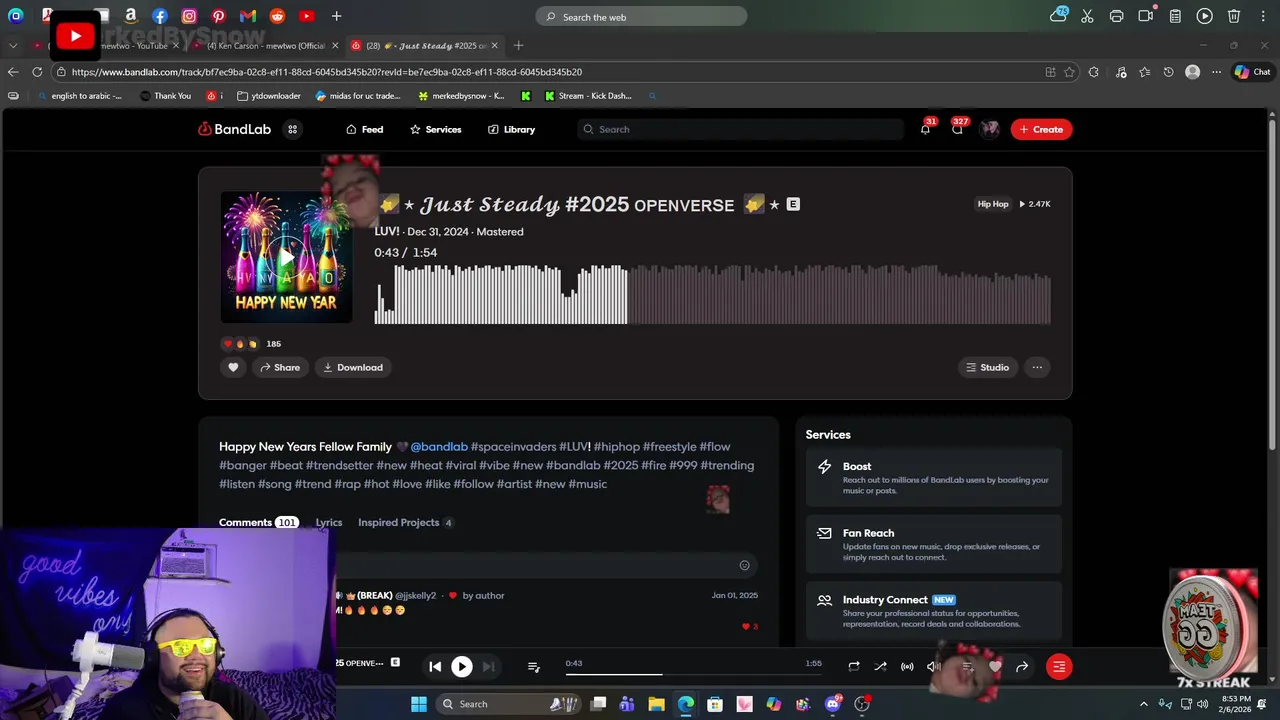Switch to the Lyrics tab
This screenshot has width=1280, height=720.
click(329, 522)
